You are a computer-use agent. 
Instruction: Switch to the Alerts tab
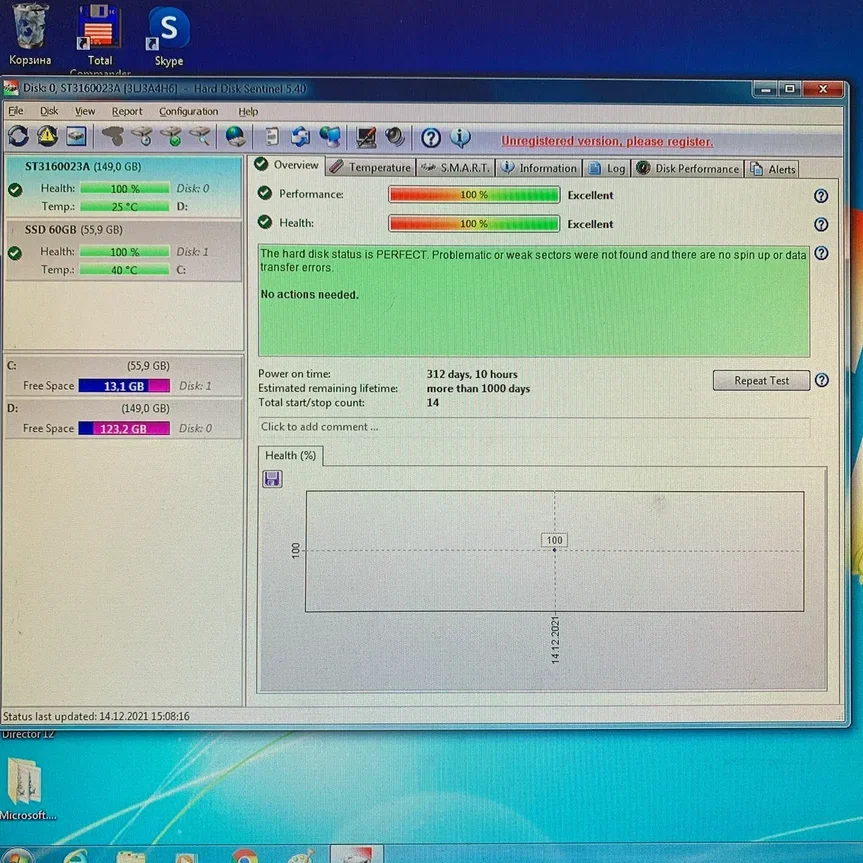tap(773, 169)
